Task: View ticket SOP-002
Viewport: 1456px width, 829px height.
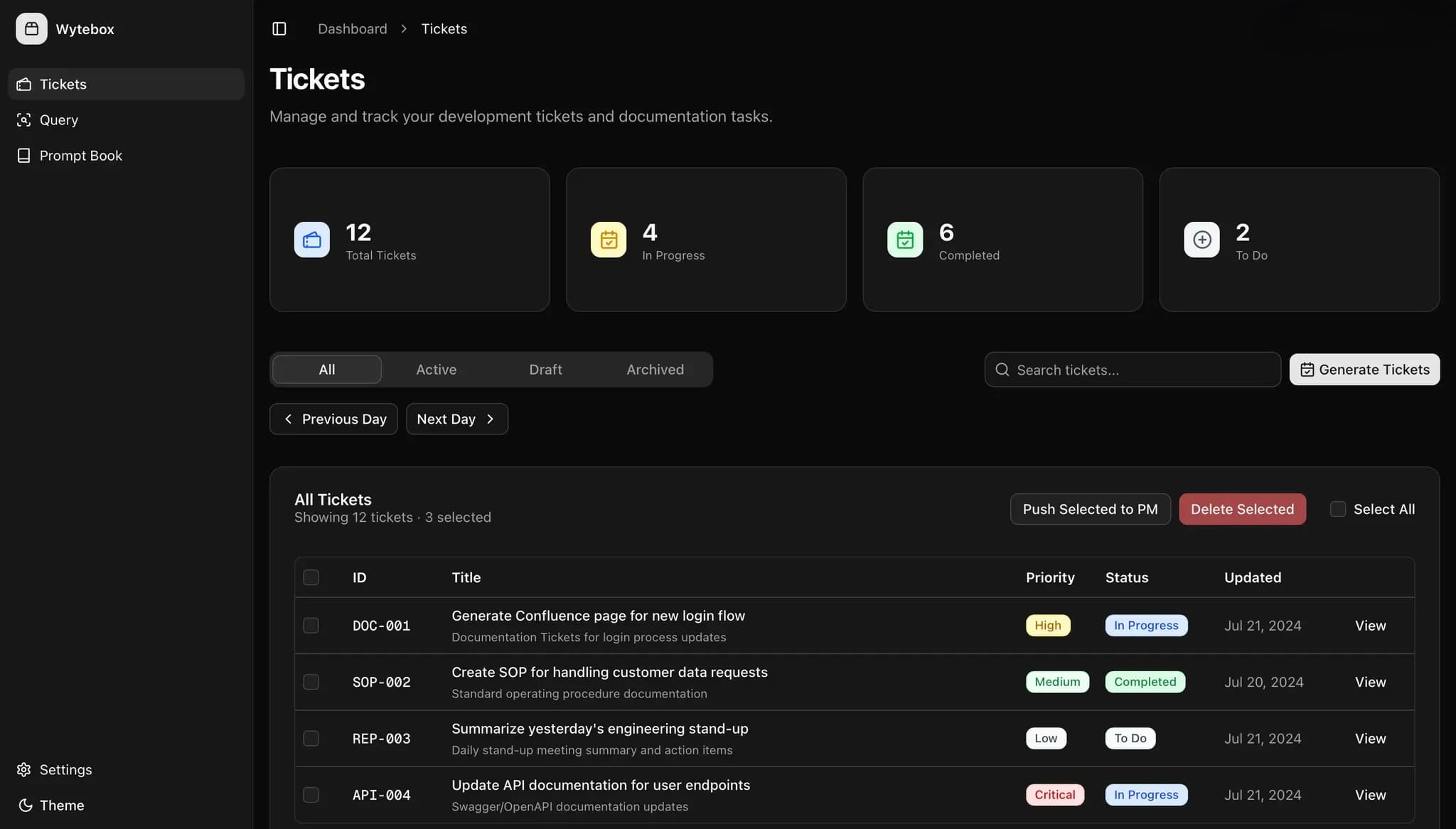Action: tap(1370, 682)
